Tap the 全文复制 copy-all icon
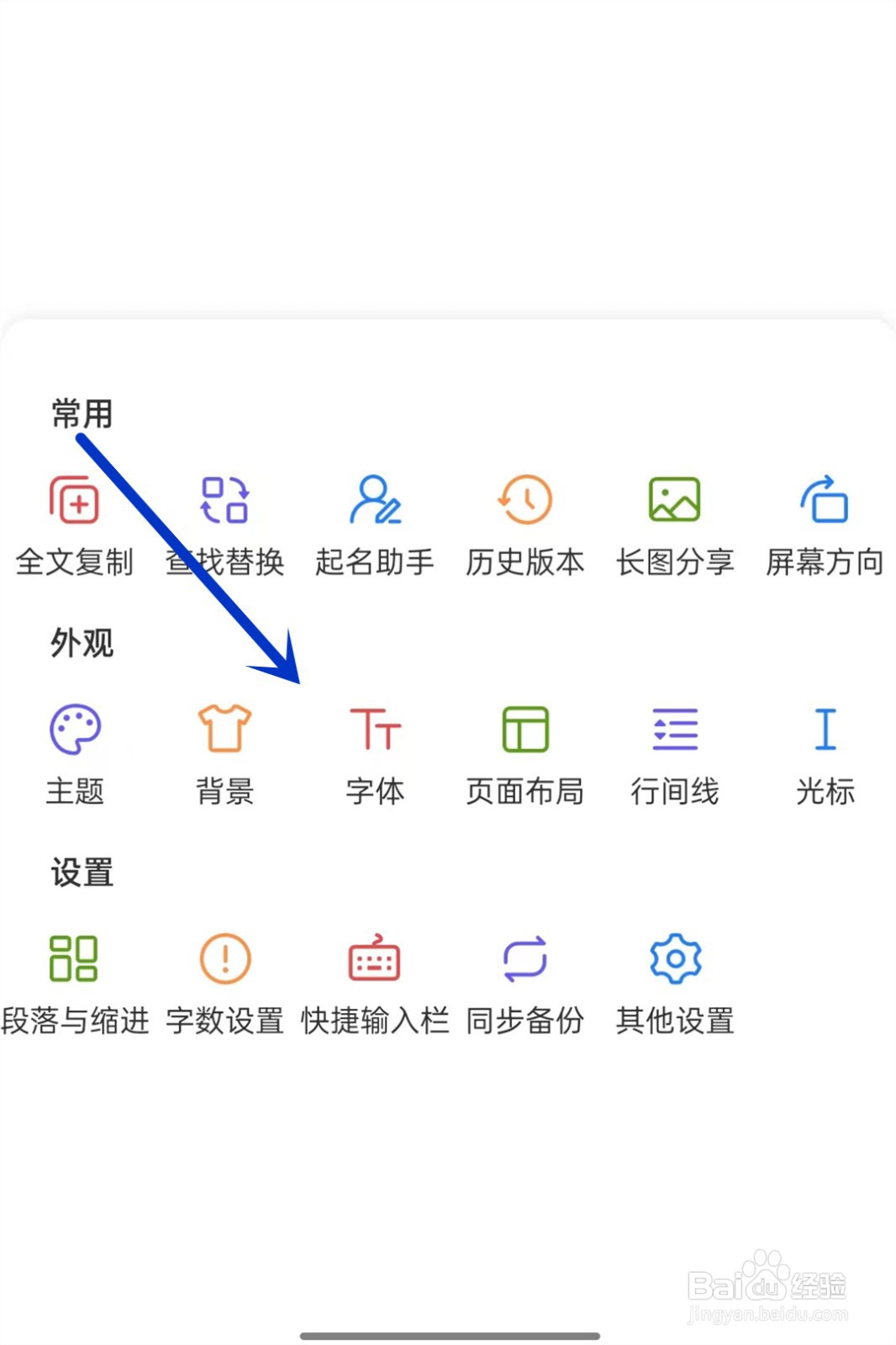Image resolution: width=896 pixels, height=1345 pixels. (75, 501)
